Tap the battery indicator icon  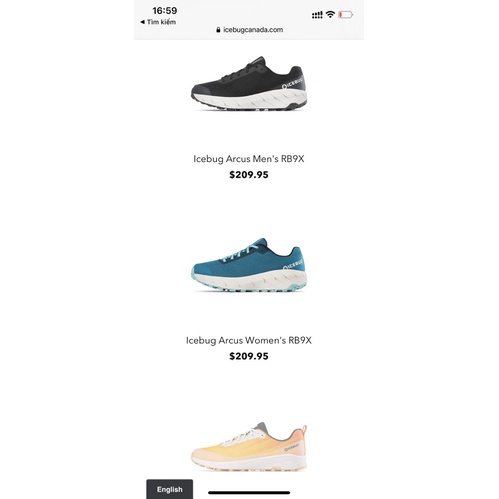(x=346, y=14)
